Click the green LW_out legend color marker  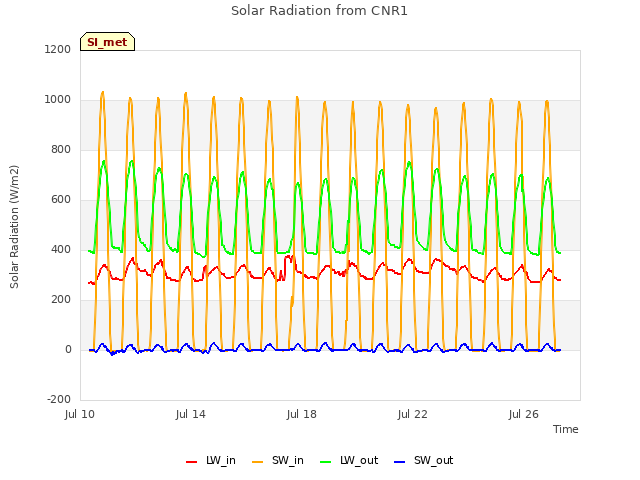326,462
